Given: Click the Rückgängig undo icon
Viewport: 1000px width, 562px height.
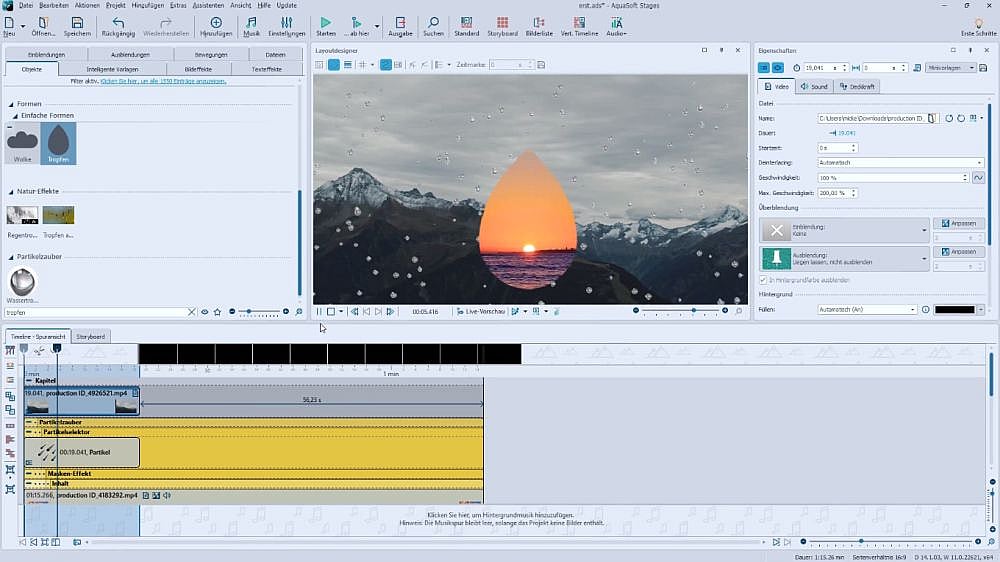Looking at the screenshot, I should (118, 23).
